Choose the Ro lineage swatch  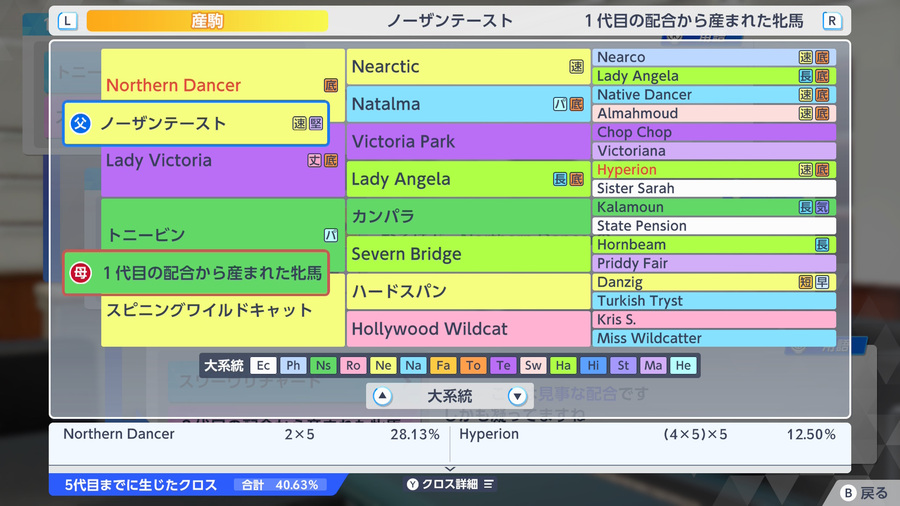click(353, 365)
